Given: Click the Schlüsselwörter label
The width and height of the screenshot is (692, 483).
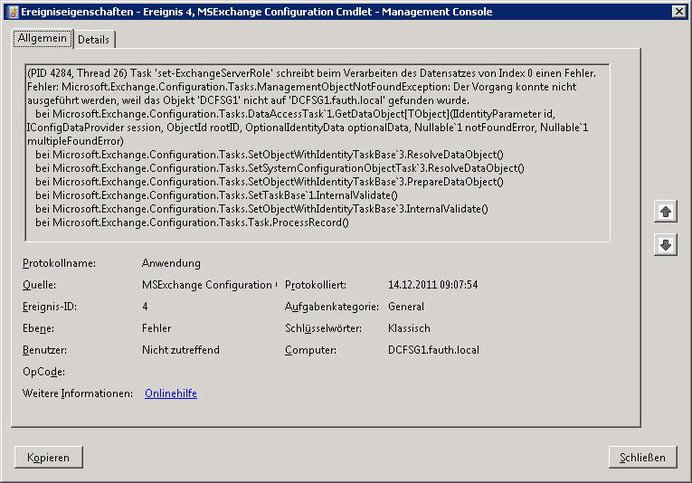Looking at the screenshot, I should (x=323, y=328).
